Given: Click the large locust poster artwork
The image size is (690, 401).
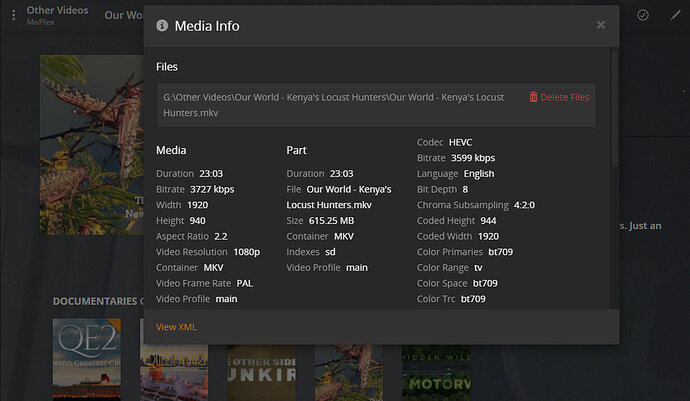Looking at the screenshot, I should pos(92,145).
